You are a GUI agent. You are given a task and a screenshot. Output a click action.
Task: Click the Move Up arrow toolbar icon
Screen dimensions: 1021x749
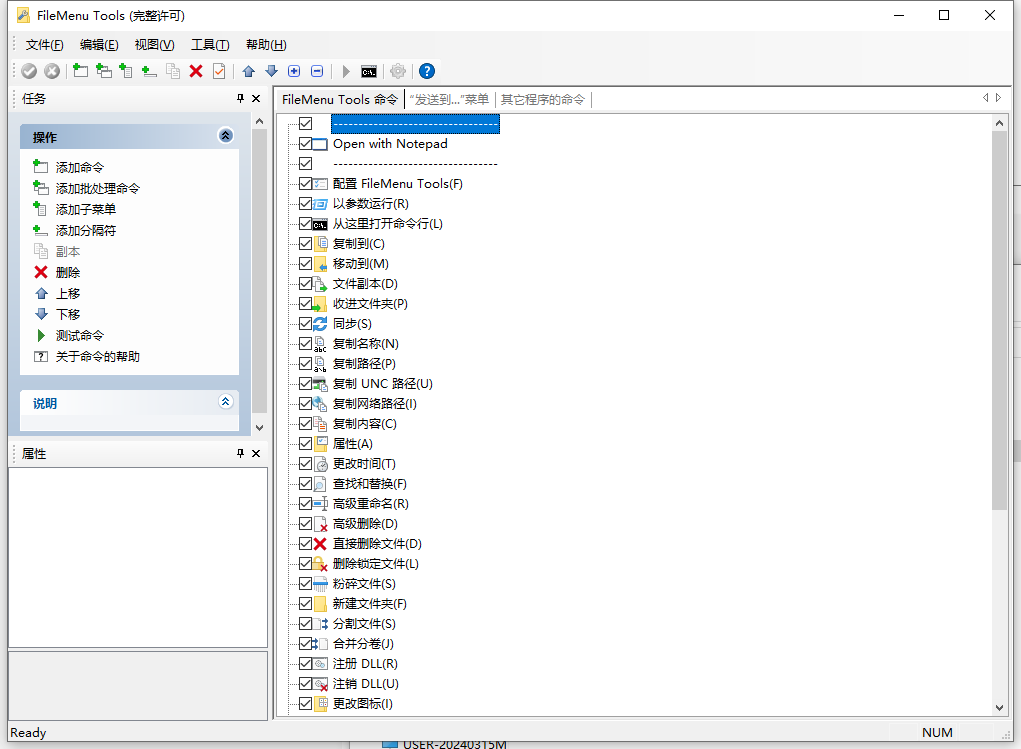point(249,71)
